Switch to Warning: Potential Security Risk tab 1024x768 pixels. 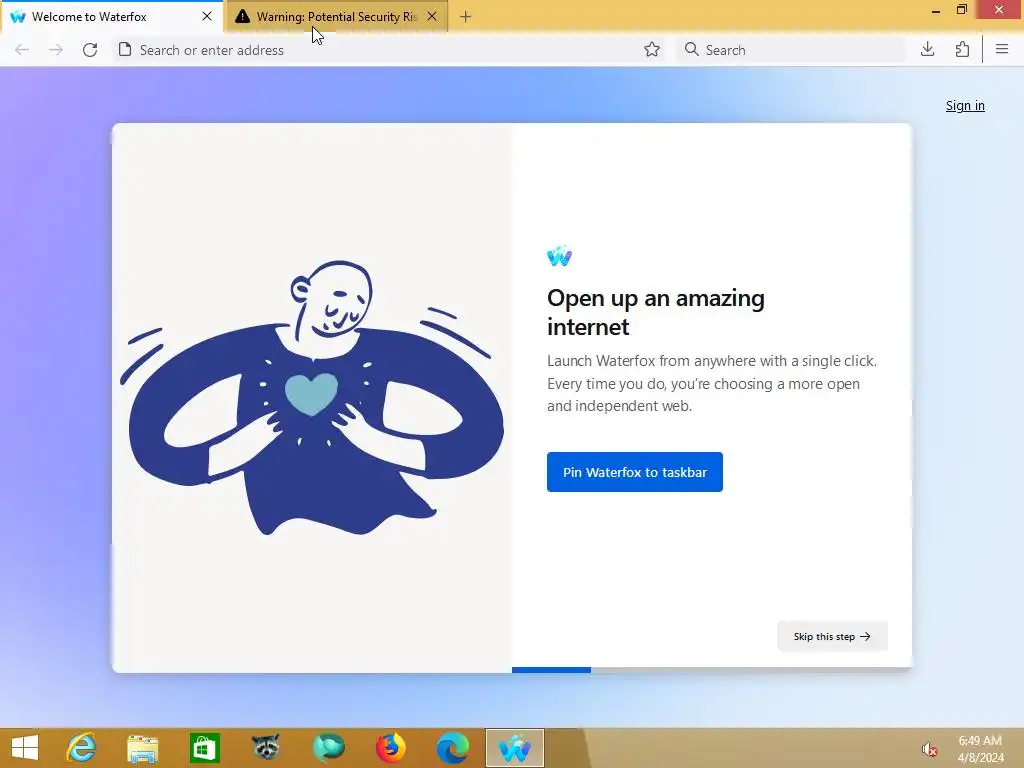point(336,16)
